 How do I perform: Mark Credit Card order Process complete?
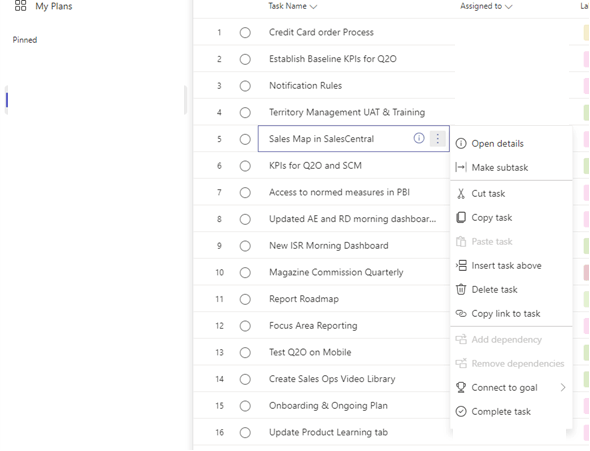pos(245,32)
